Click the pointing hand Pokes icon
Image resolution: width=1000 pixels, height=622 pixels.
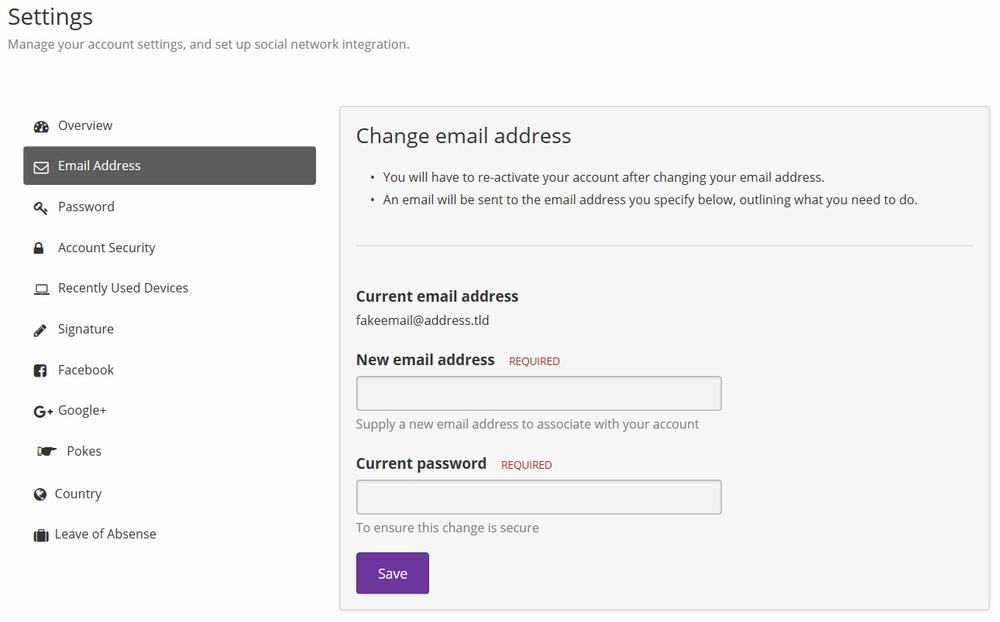click(x=46, y=452)
